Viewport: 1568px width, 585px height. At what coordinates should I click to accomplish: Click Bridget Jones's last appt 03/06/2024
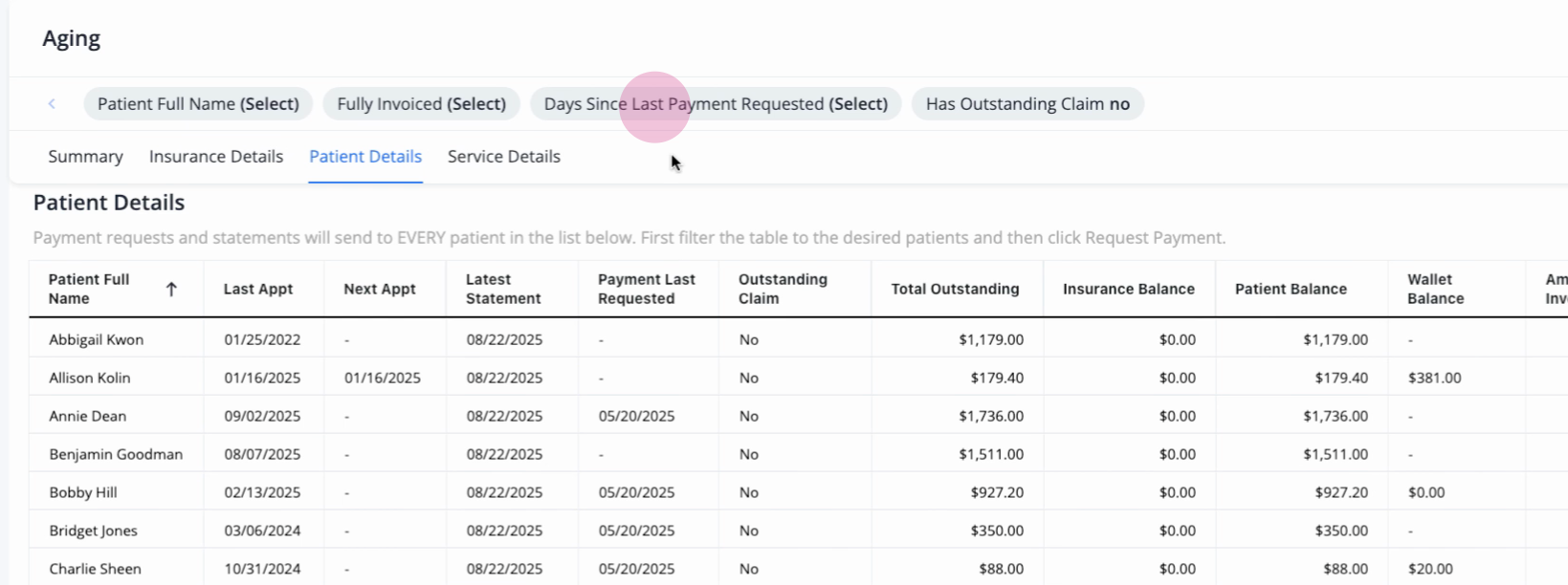tap(262, 531)
